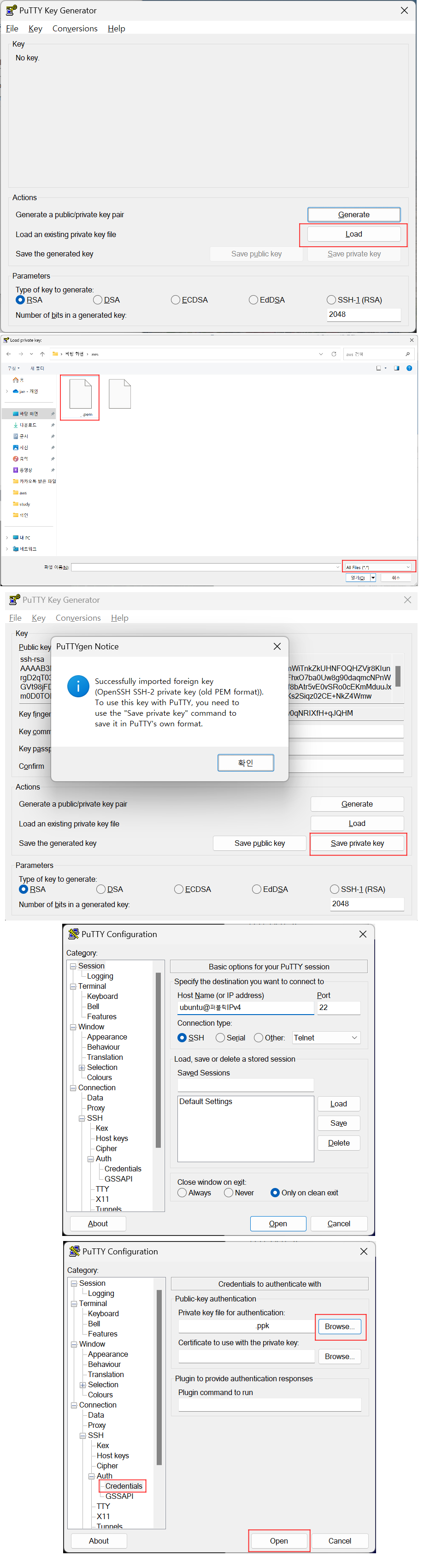Click Browse for the private key file
Image resolution: width=424 pixels, height=1568 pixels.
(340, 1326)
